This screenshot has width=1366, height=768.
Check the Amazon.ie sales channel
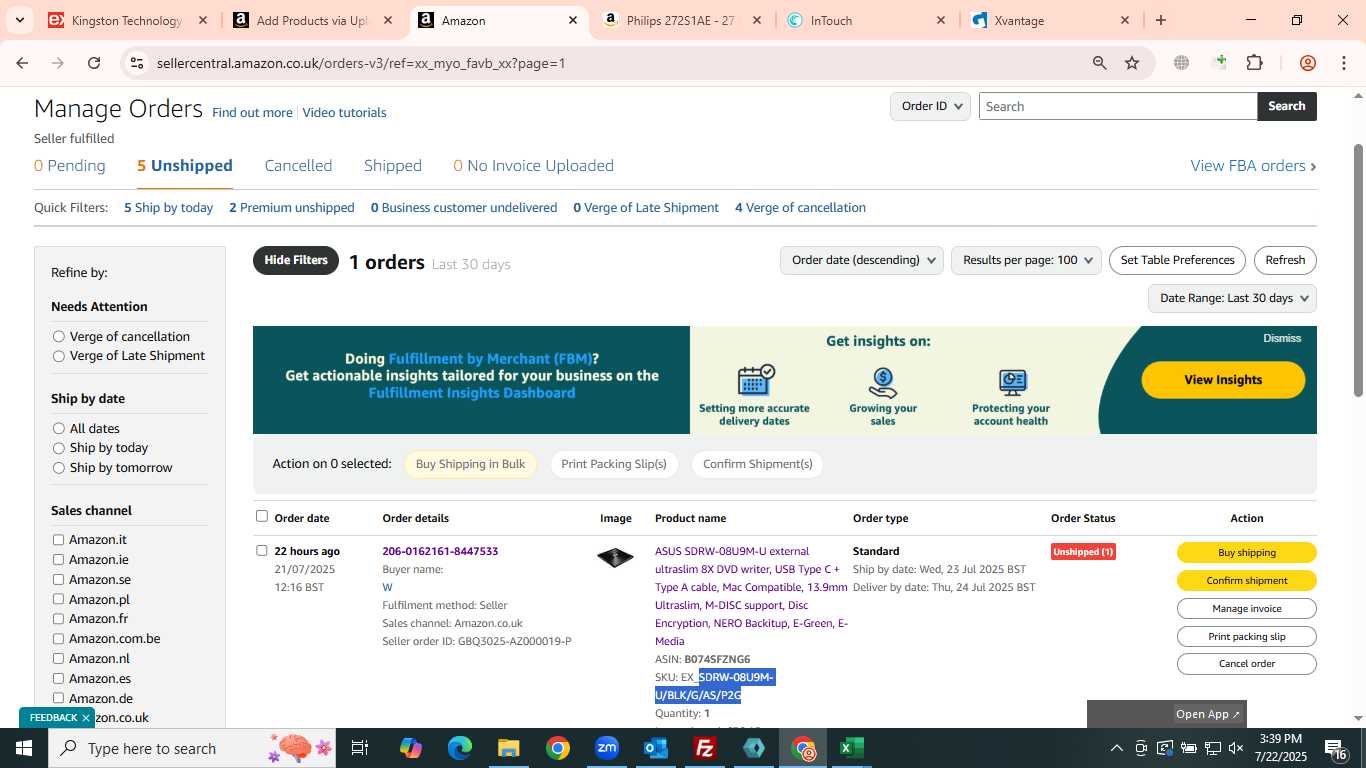click(x=59, y=560)
